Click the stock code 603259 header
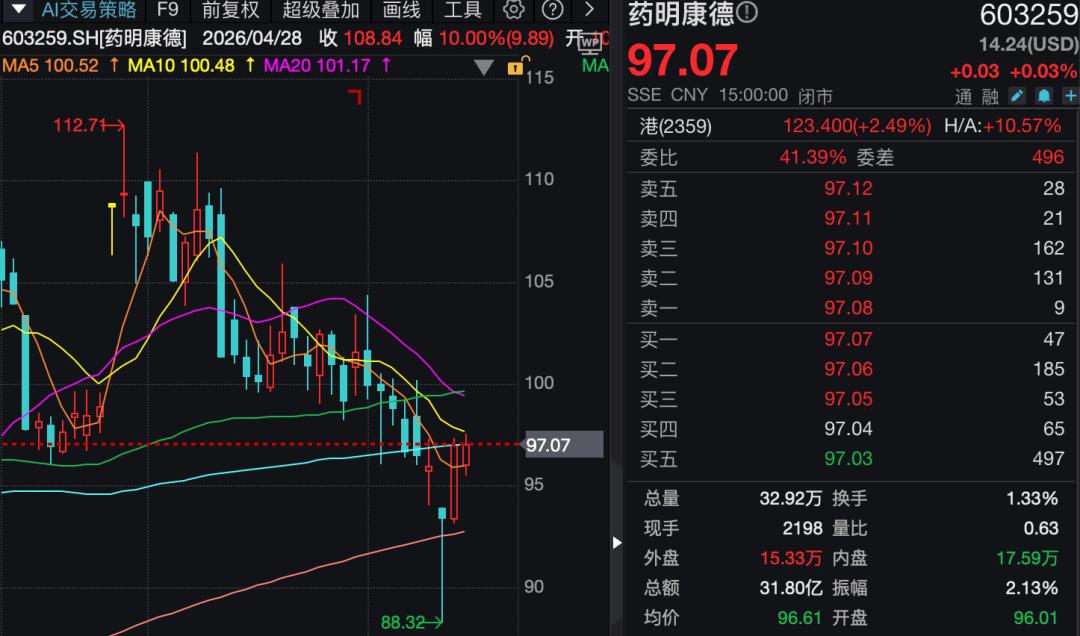1080x636 pixels. [x=1029, y=14]
